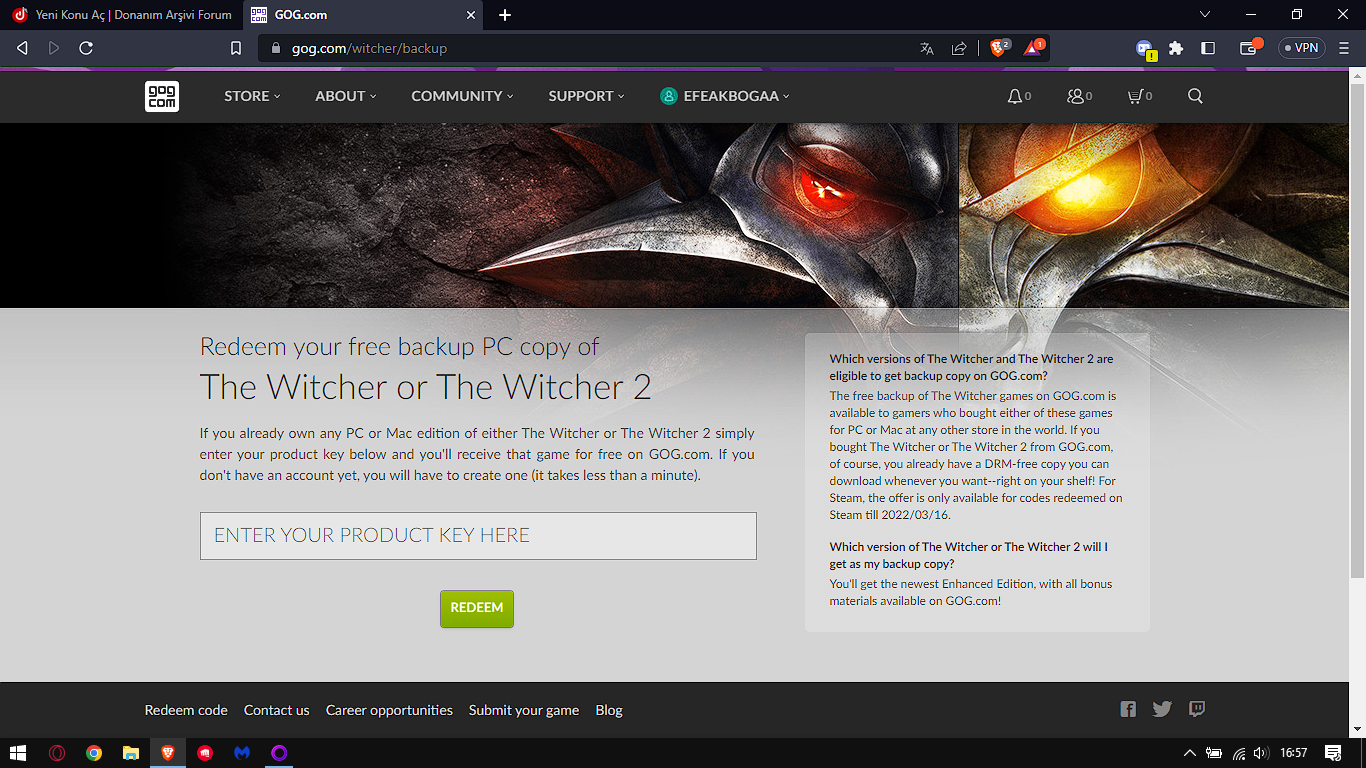This screenshot has width=1366, height=768.
Task: Open a new browser tab
Action: coord(505,15)
